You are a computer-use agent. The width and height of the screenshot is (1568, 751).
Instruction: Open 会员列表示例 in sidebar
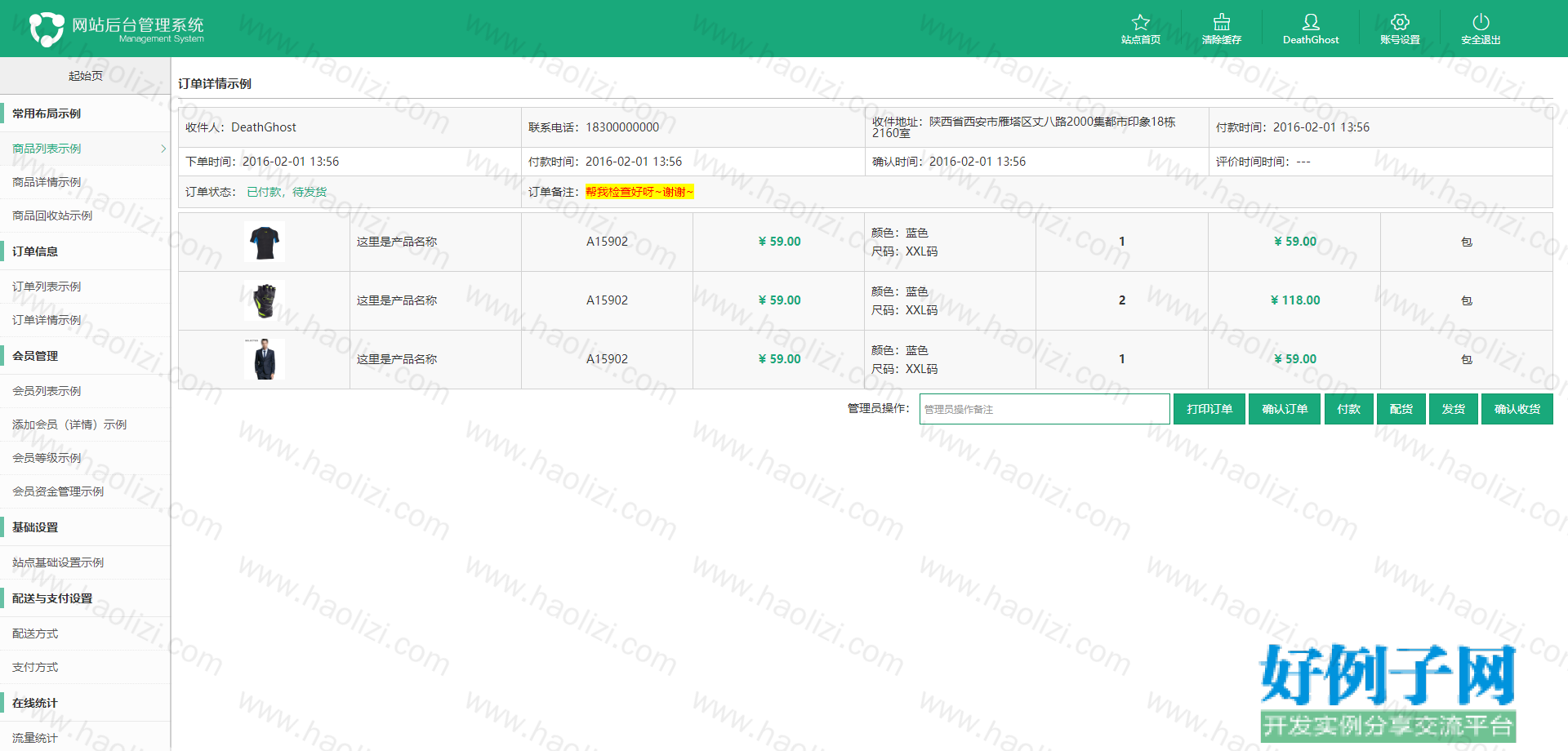click(x=47, y=391)
